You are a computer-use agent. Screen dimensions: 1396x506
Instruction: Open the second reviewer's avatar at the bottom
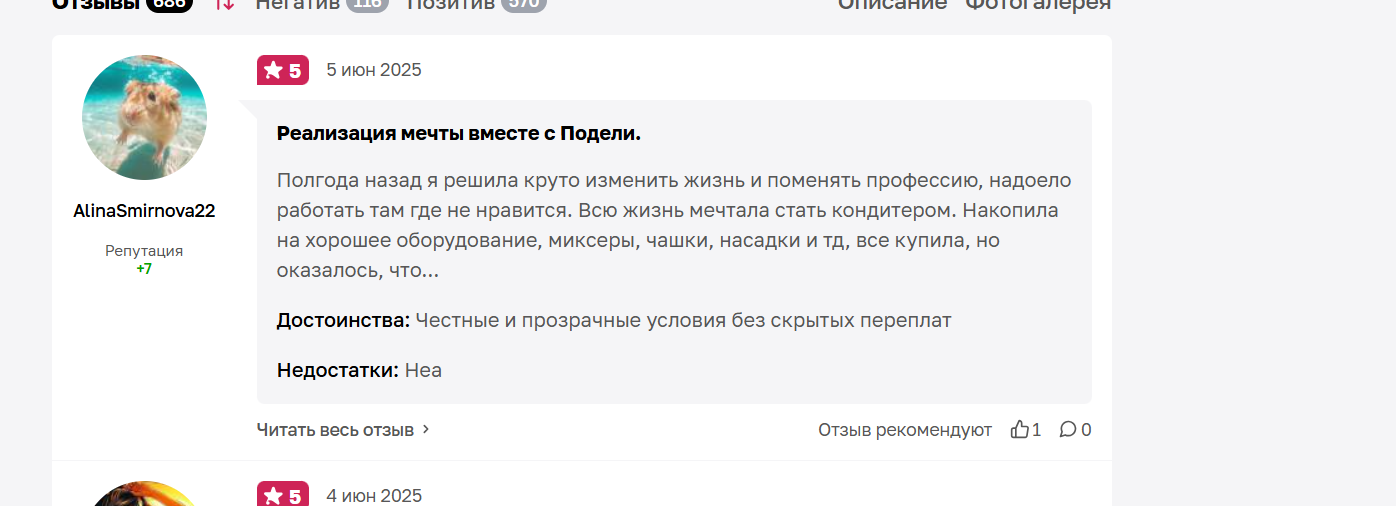(x=144, y=494)
